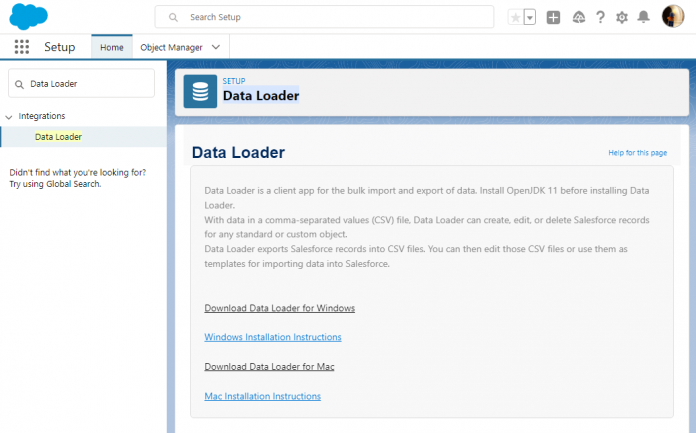Open the App Launcher grid
Screen dimensions: 696x433
[x=22, y=47]
